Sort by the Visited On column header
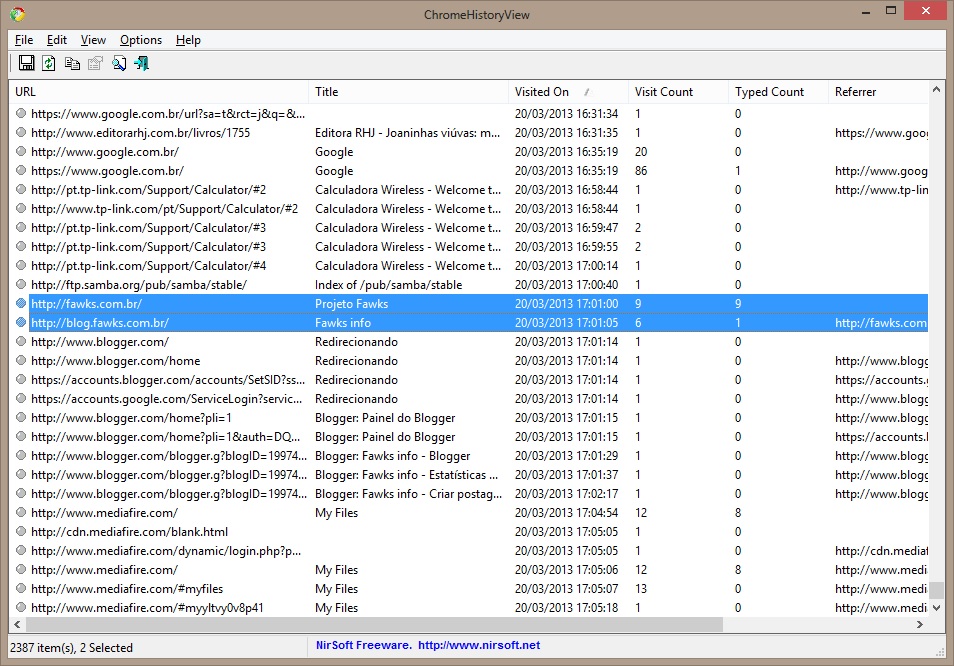 click(x=568, y=92)
